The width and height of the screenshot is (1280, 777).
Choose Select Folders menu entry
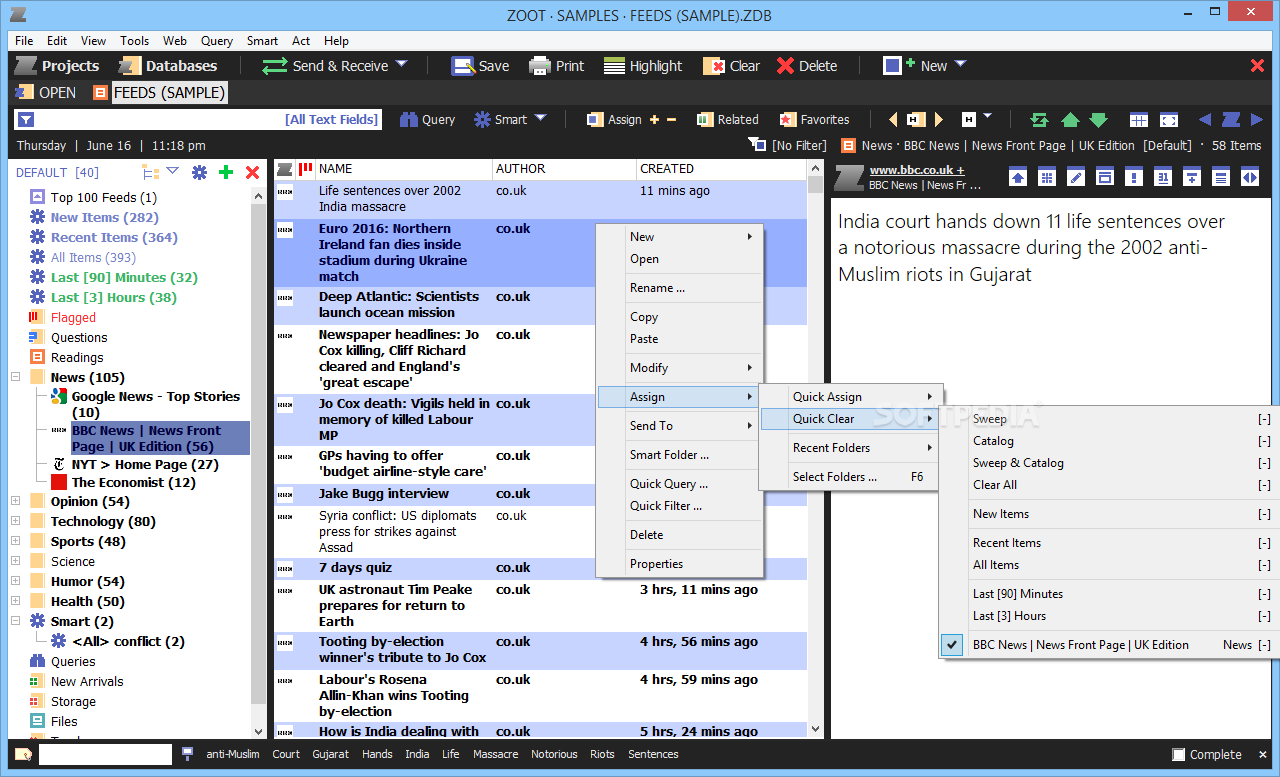click(851, 477)
